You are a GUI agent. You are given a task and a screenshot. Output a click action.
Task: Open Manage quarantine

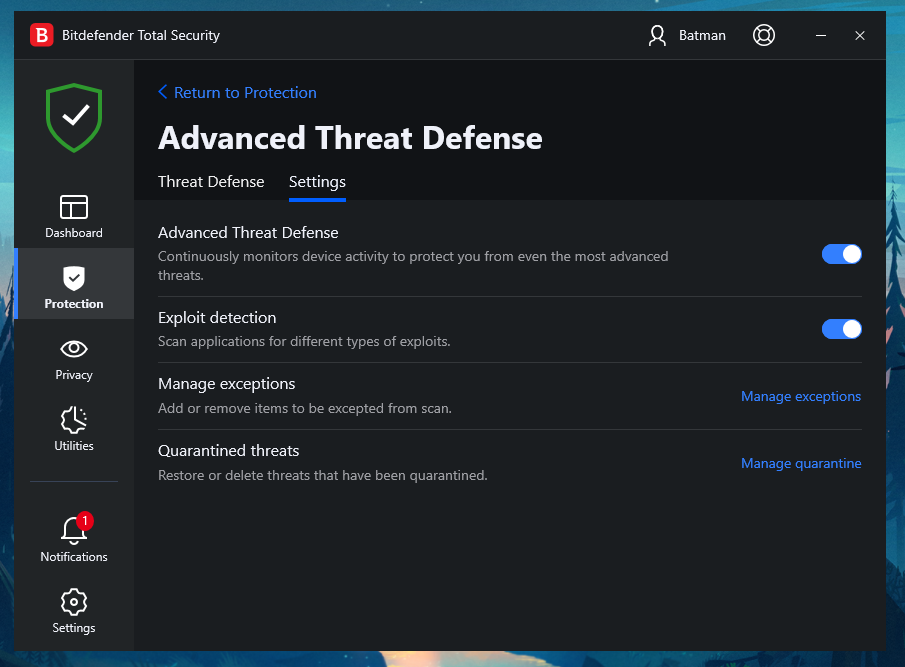(800, 463)
